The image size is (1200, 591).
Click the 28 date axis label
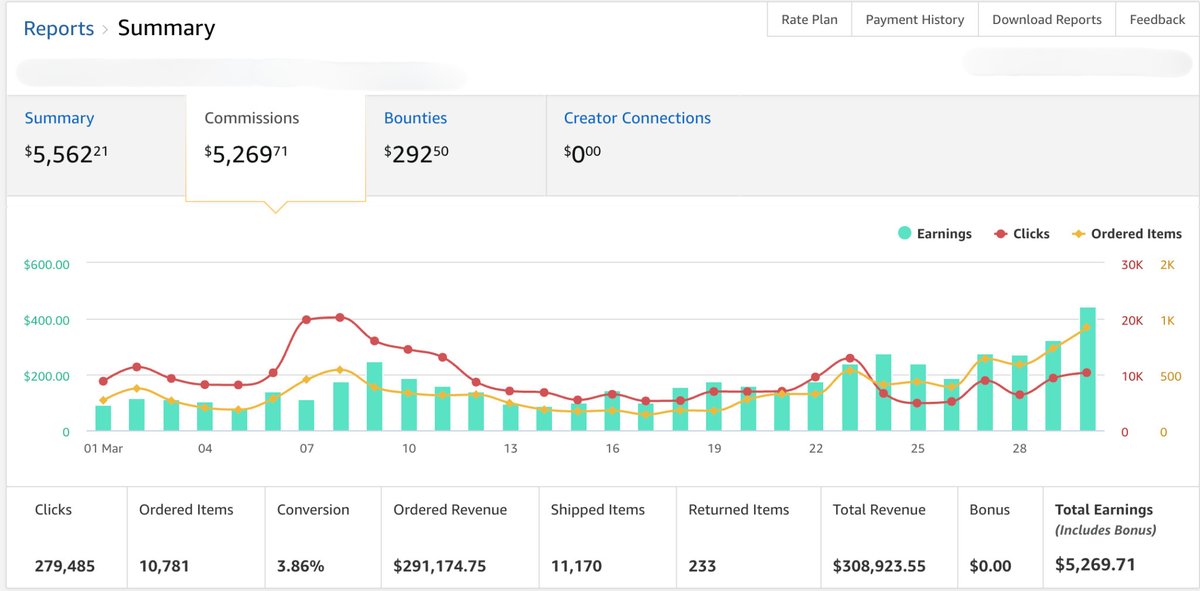point(1020,449)
